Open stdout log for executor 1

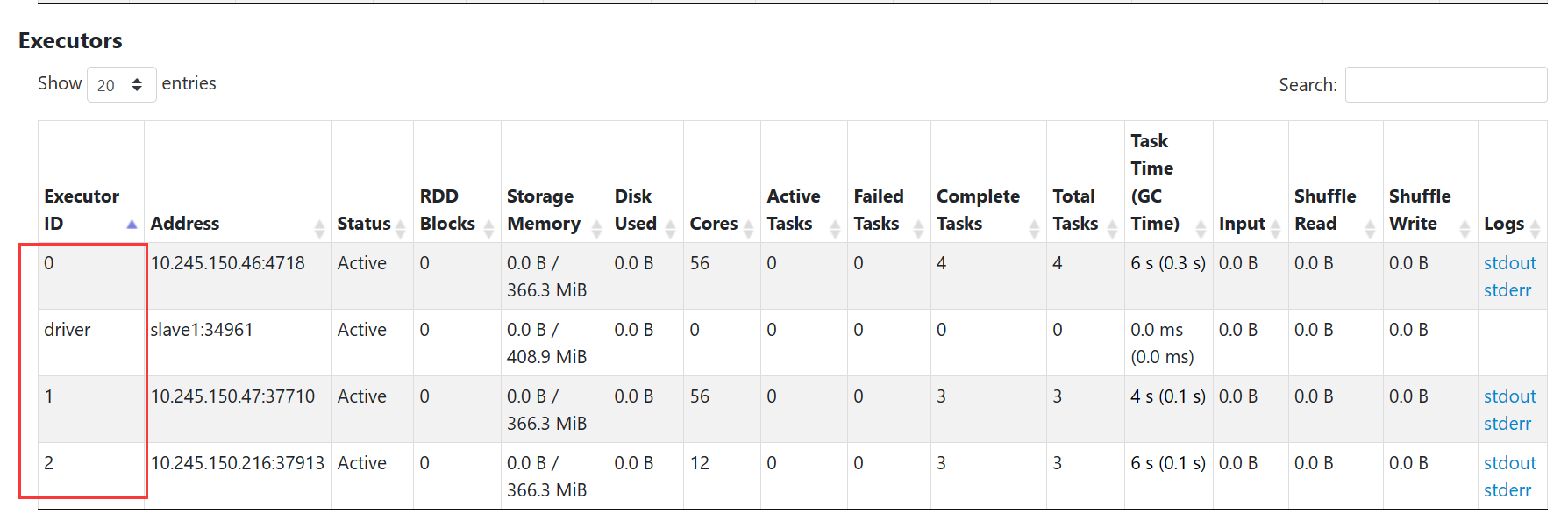coord(1509,396)
